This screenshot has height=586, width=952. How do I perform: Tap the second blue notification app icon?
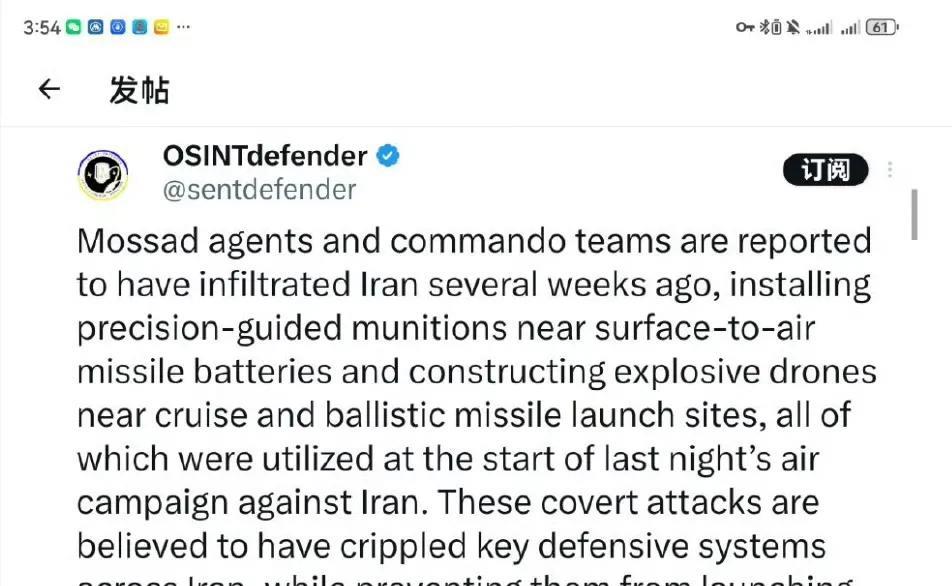(117, 27)
